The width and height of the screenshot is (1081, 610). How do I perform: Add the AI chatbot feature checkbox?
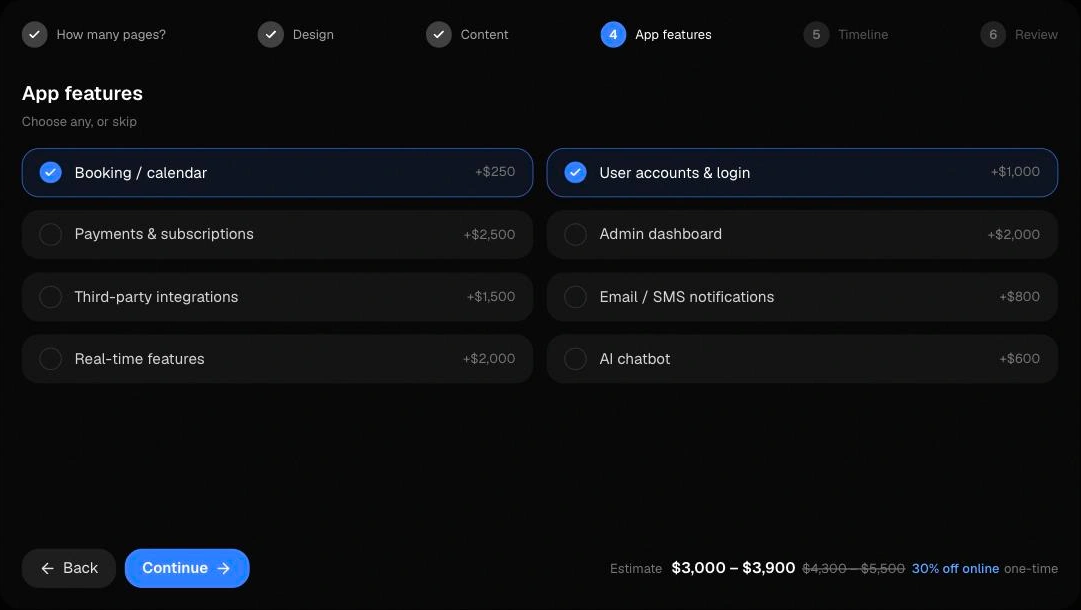tap(575, 359)
